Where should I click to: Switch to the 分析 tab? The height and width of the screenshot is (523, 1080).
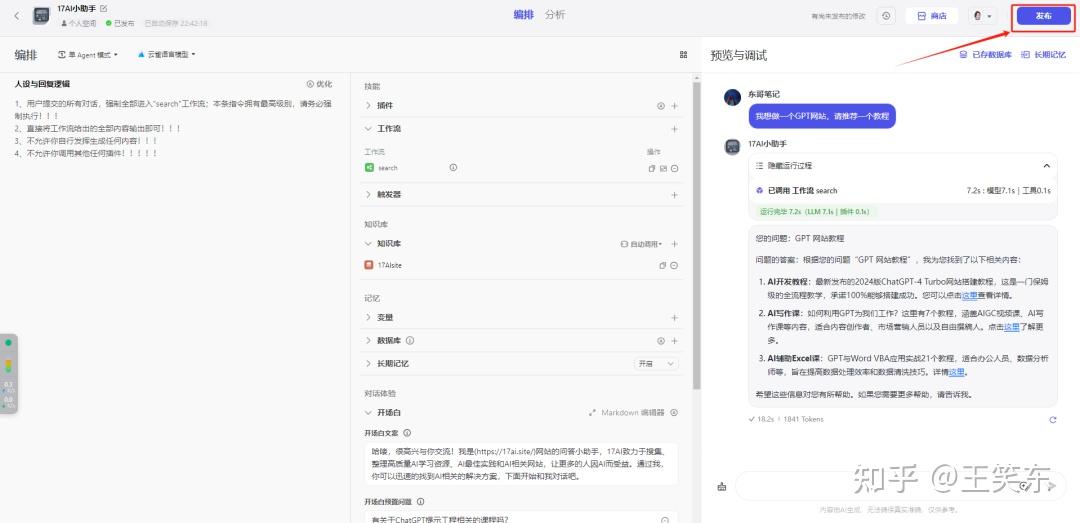[554, 14]
